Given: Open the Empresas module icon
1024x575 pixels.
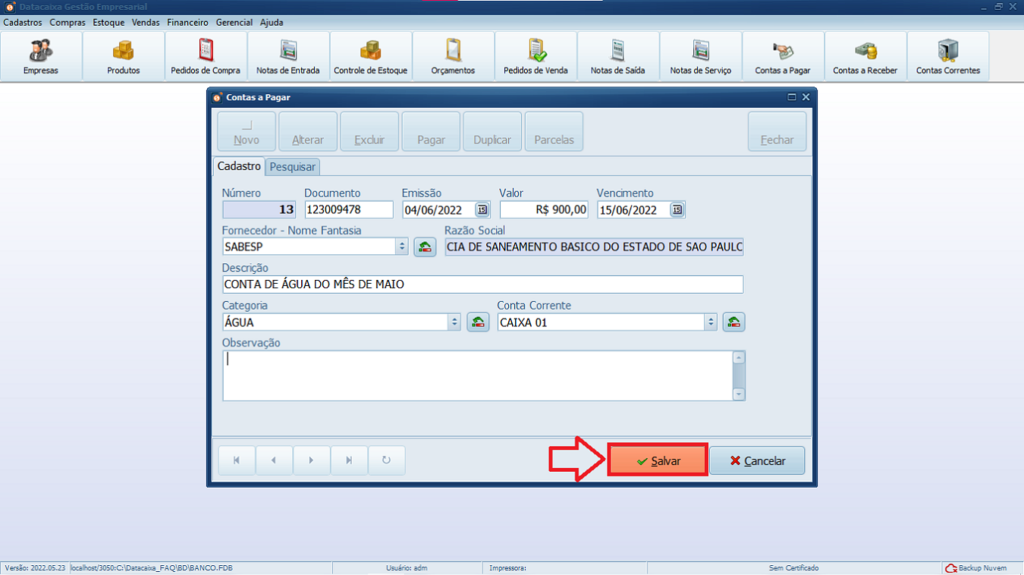Looking at the screenshot, I should point(41,57).
